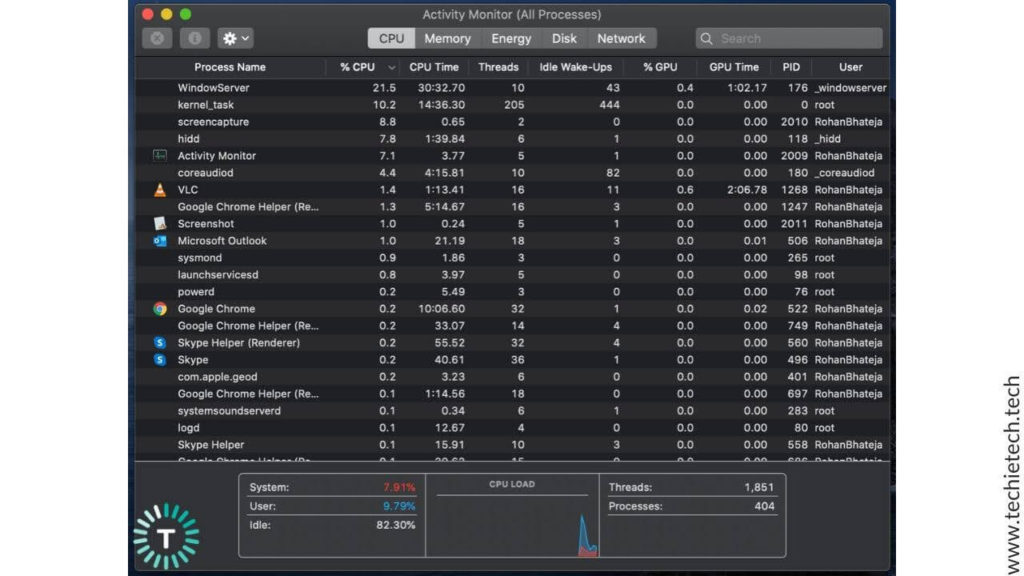Click the Activity Monitor process icon
Image resolution: width=1024 pixels, height=576 pixels.
pos(160,156)
